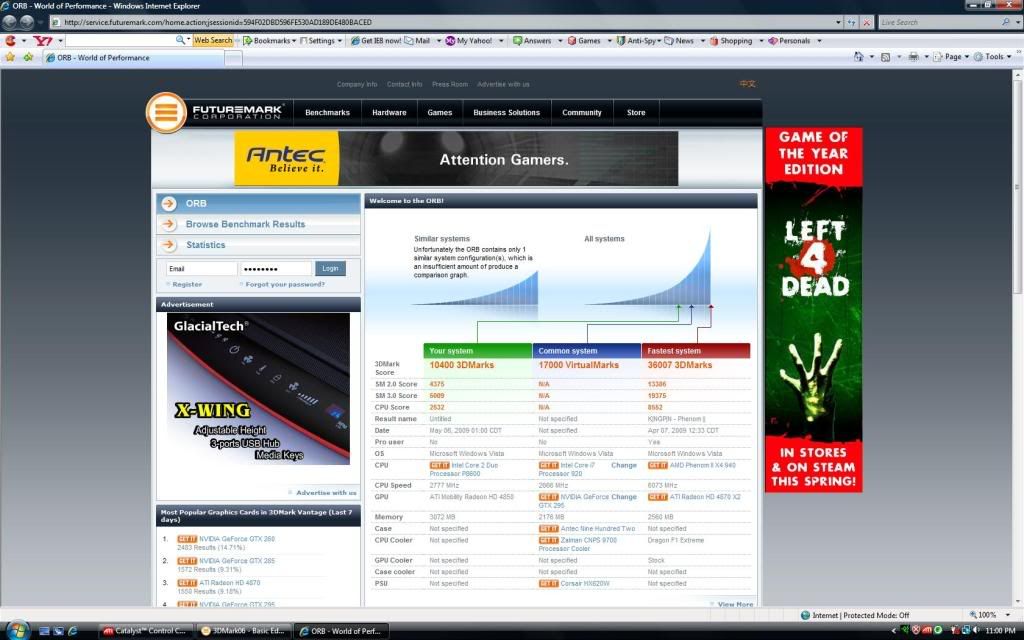1024x640 pixels.
Task: Click the Yahoo toolbar search text box
Action: click(x=120, y=40)
